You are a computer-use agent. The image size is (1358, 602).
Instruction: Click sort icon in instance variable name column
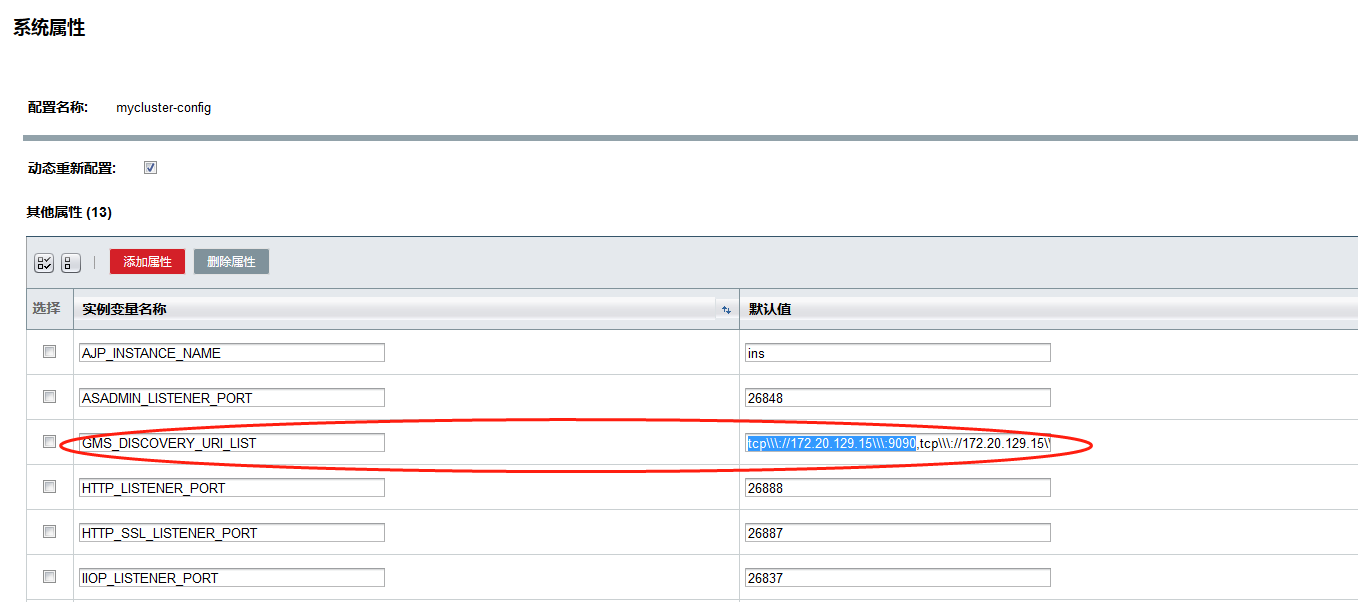tap(726, 310)
